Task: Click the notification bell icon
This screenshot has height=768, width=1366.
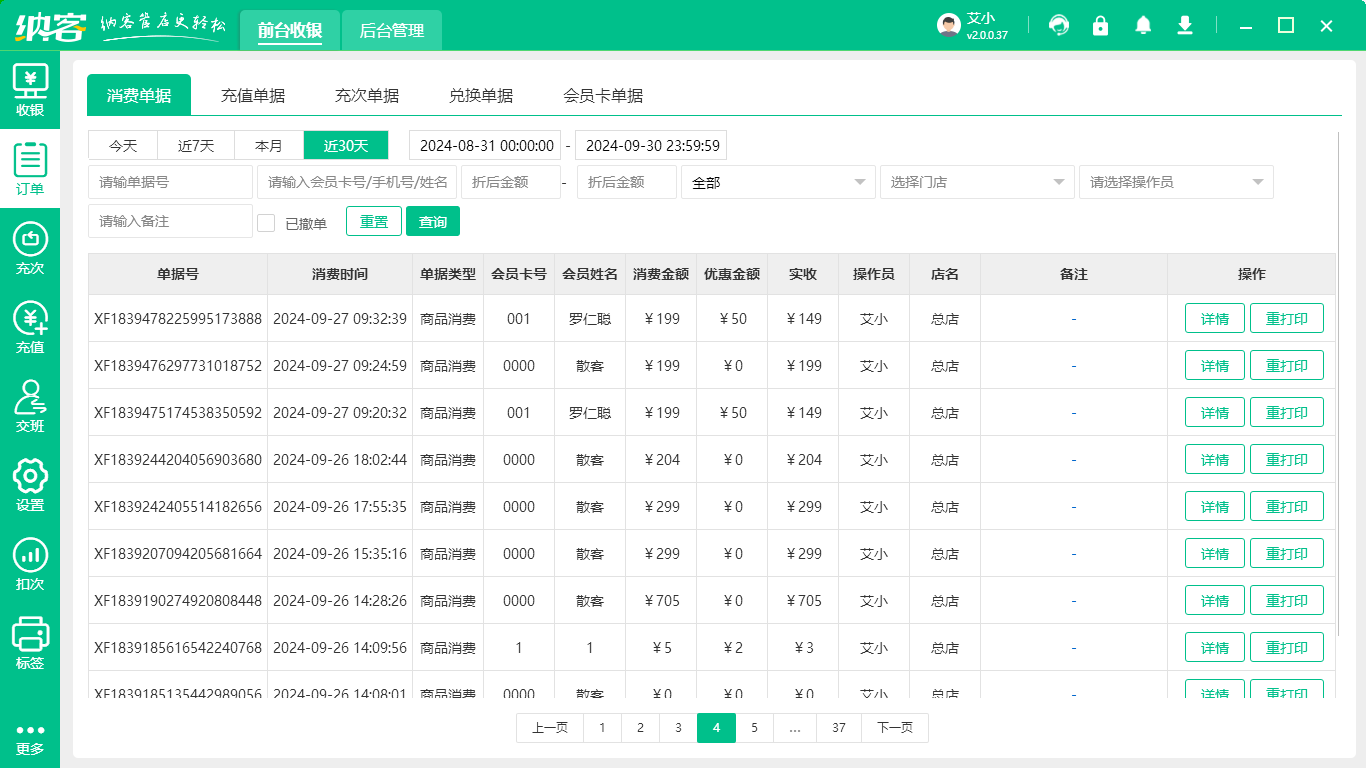Action: pyautogui.click(x=1143, y=25)
